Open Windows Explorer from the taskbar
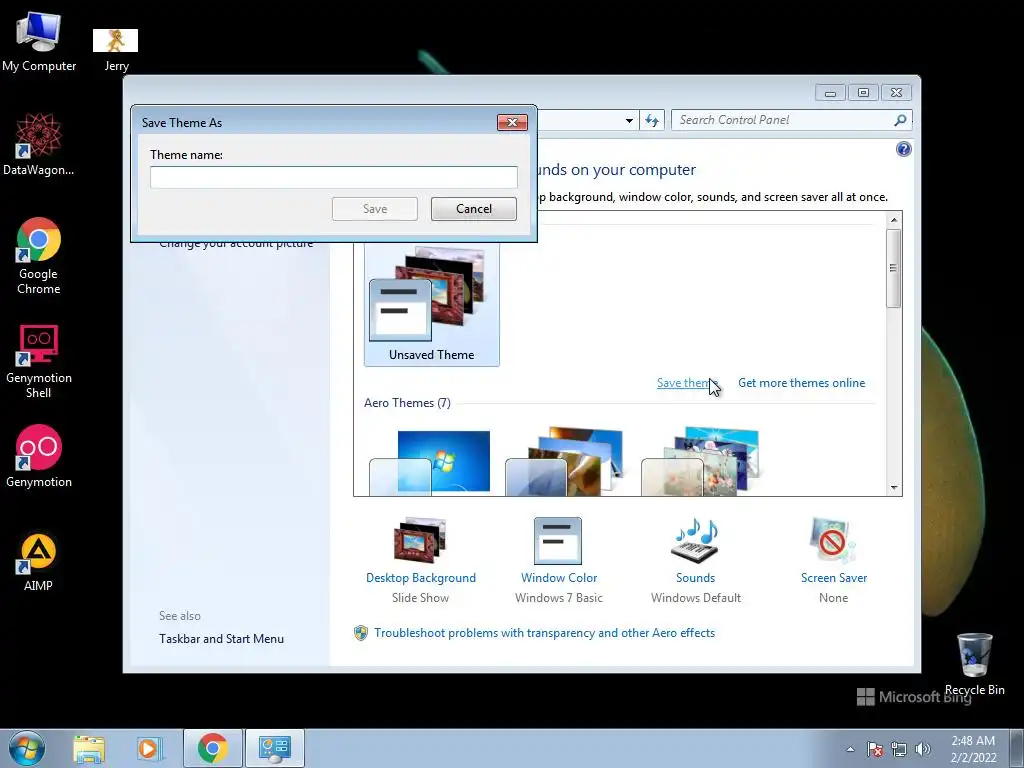This screenshot has height=768, width=1024. (89, 749)
